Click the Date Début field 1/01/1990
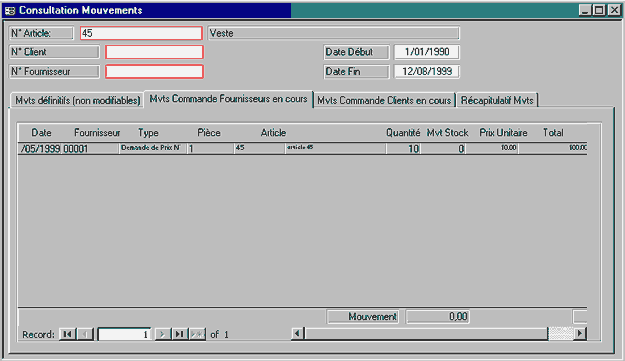 426,52
